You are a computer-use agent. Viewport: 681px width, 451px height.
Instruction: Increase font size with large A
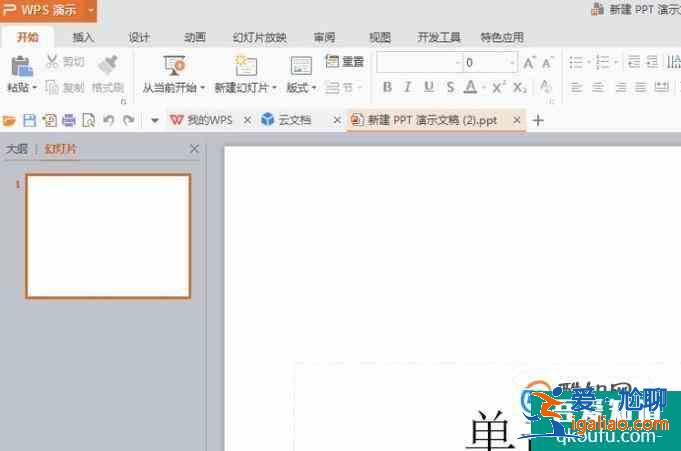[x=529, y=63]
